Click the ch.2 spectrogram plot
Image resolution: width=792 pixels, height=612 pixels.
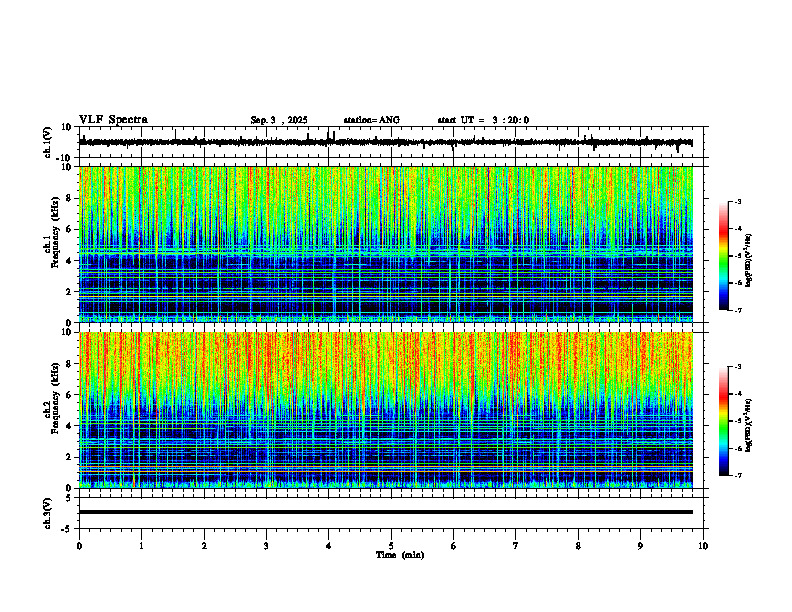[385, 410]
